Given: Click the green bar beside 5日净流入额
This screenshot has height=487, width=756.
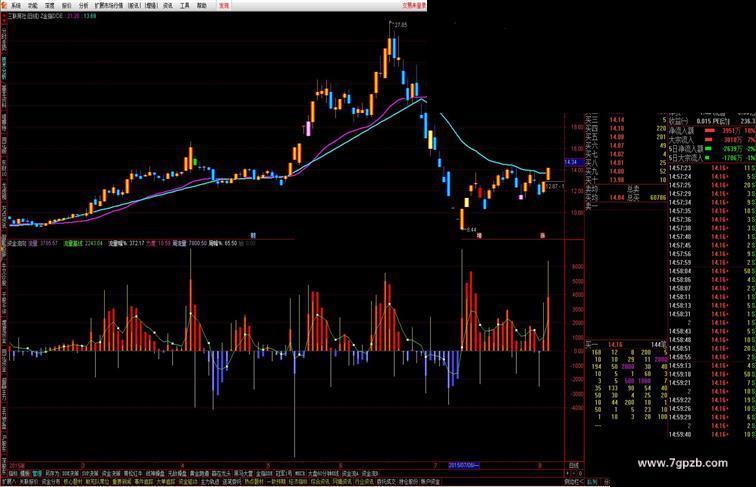Looking at the screenshot, I should (x=708, y=149).
